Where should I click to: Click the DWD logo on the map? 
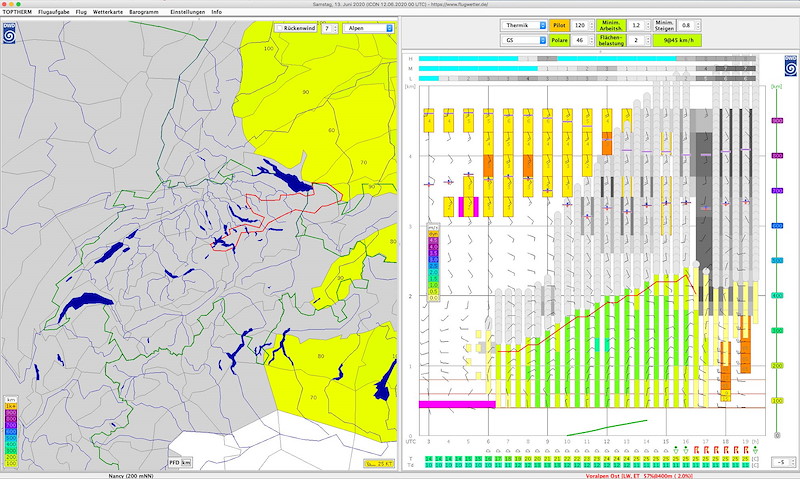point(9,33)
